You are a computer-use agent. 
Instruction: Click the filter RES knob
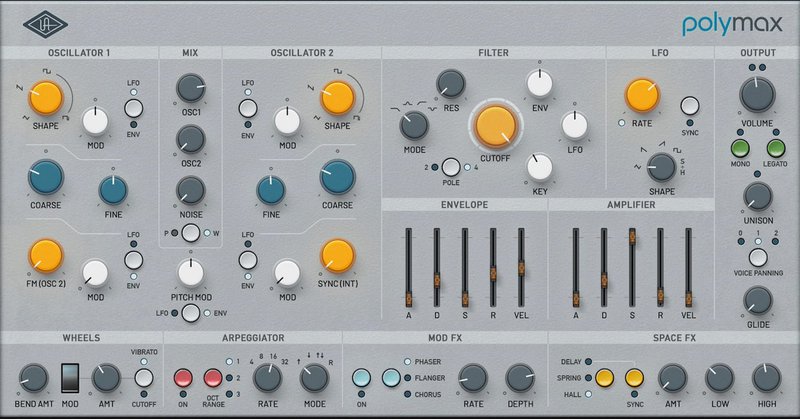[x=451, y=84]
